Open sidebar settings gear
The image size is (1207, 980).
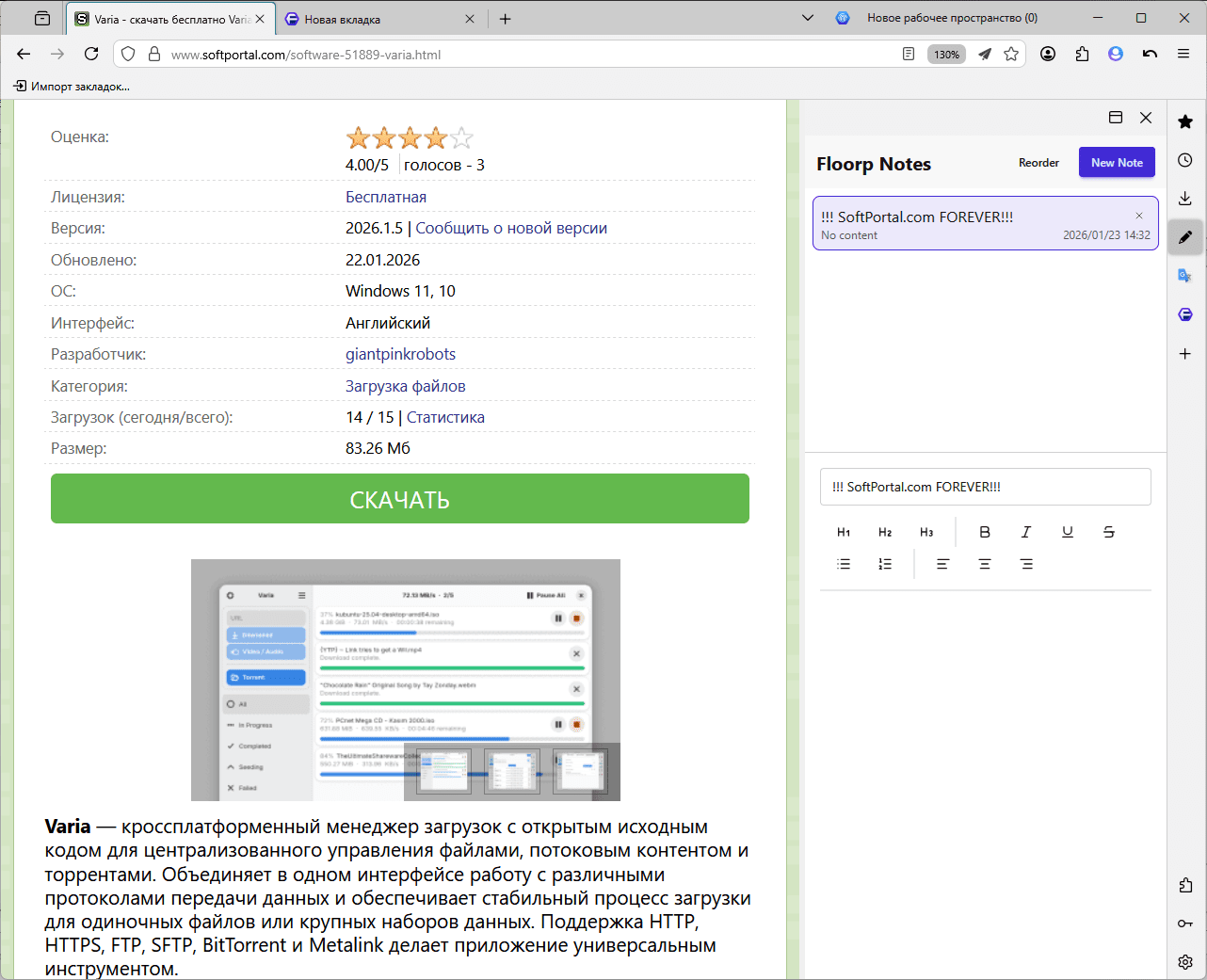point(1185,962)
